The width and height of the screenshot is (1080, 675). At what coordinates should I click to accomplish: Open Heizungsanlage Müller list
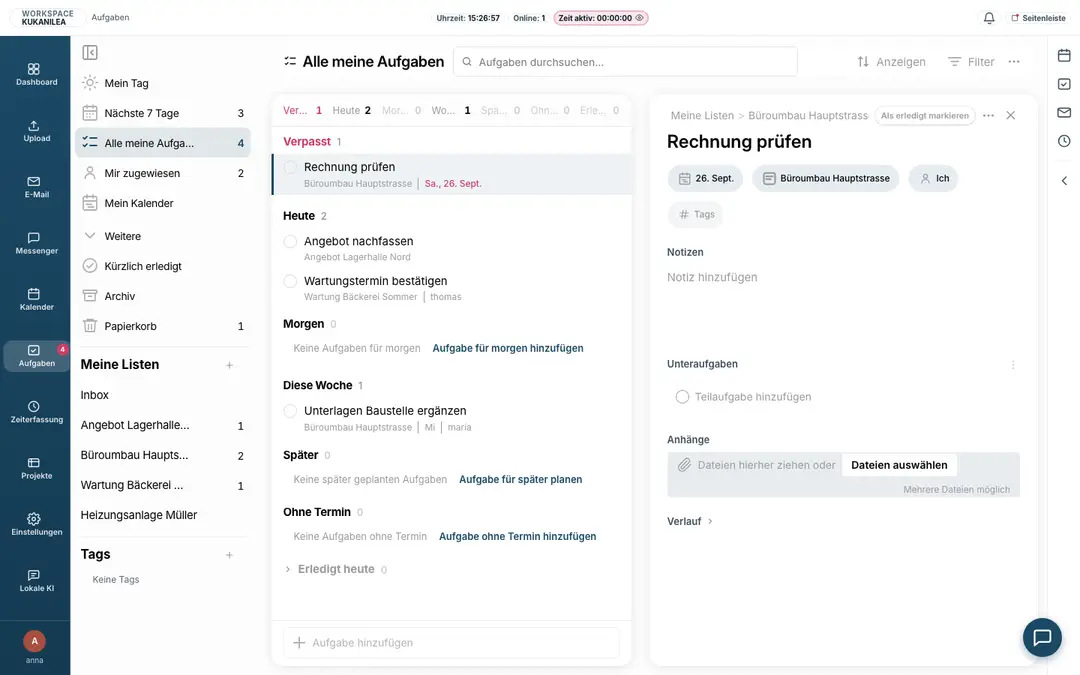163,515
